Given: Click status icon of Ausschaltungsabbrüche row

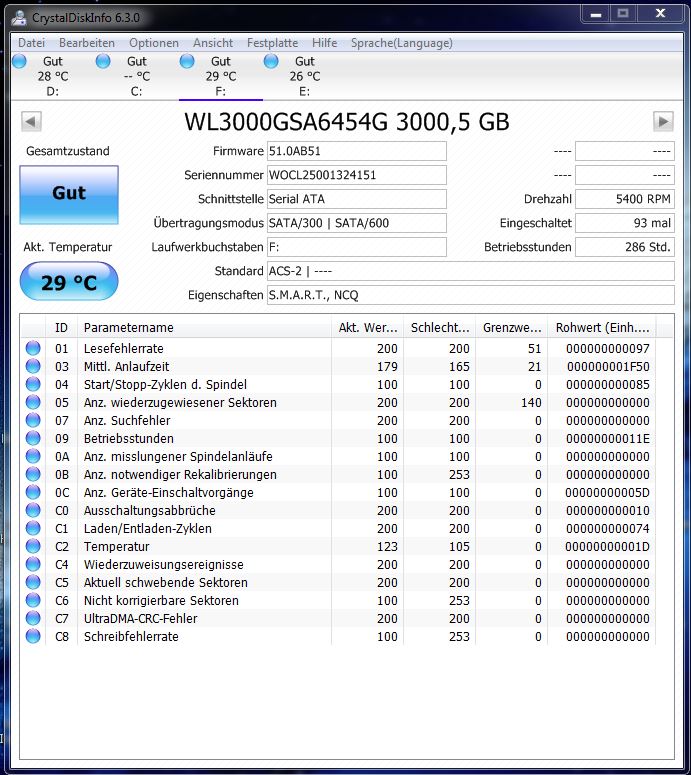Looking at the screenshot, I should [x=33, y=510].
